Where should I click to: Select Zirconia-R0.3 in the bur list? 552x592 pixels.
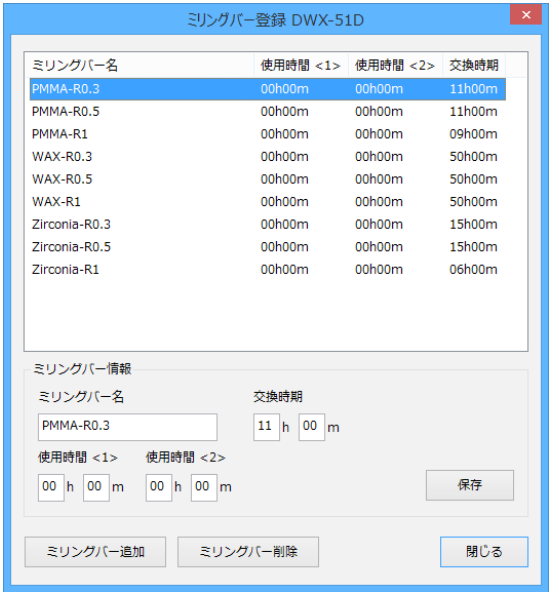(x=268, y=224)
